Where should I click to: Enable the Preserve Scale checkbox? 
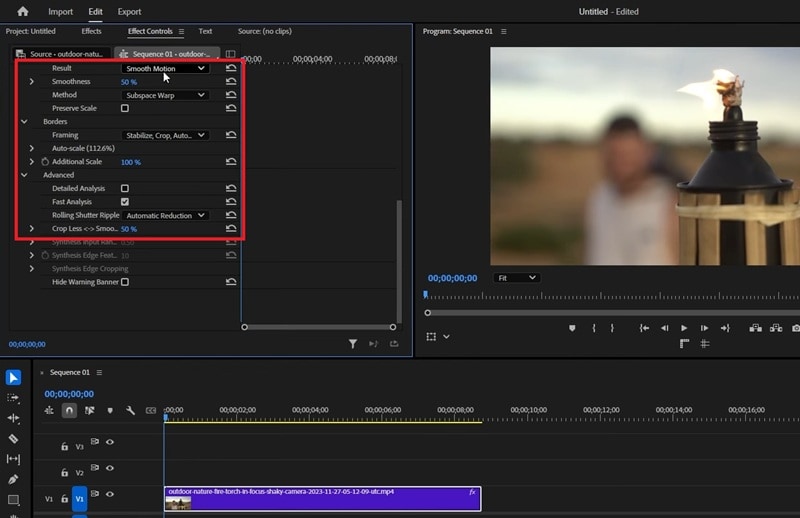(125, 108)
